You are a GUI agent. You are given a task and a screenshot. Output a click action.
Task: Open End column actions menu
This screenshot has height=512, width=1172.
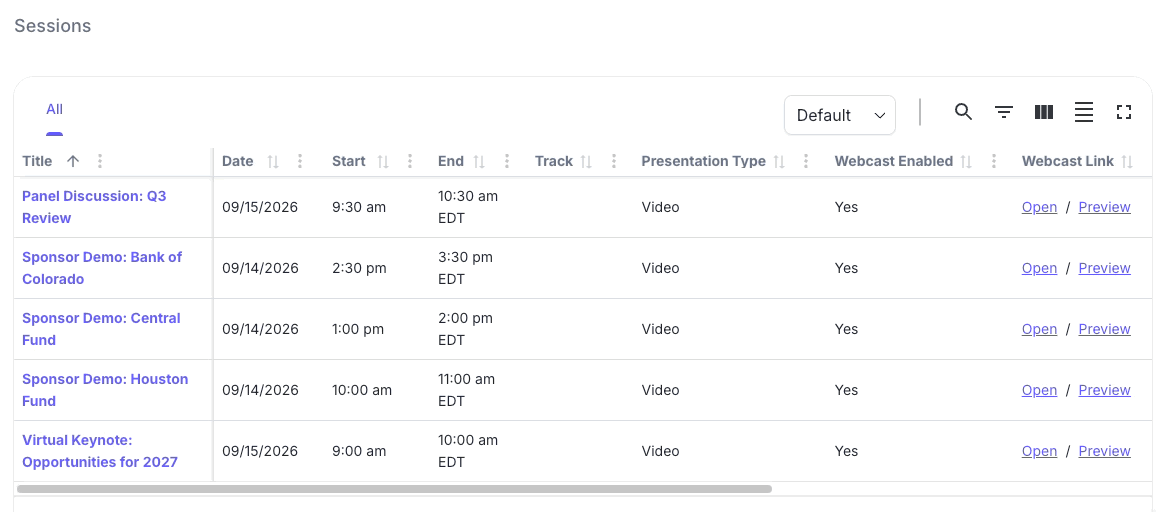point(506,161)
